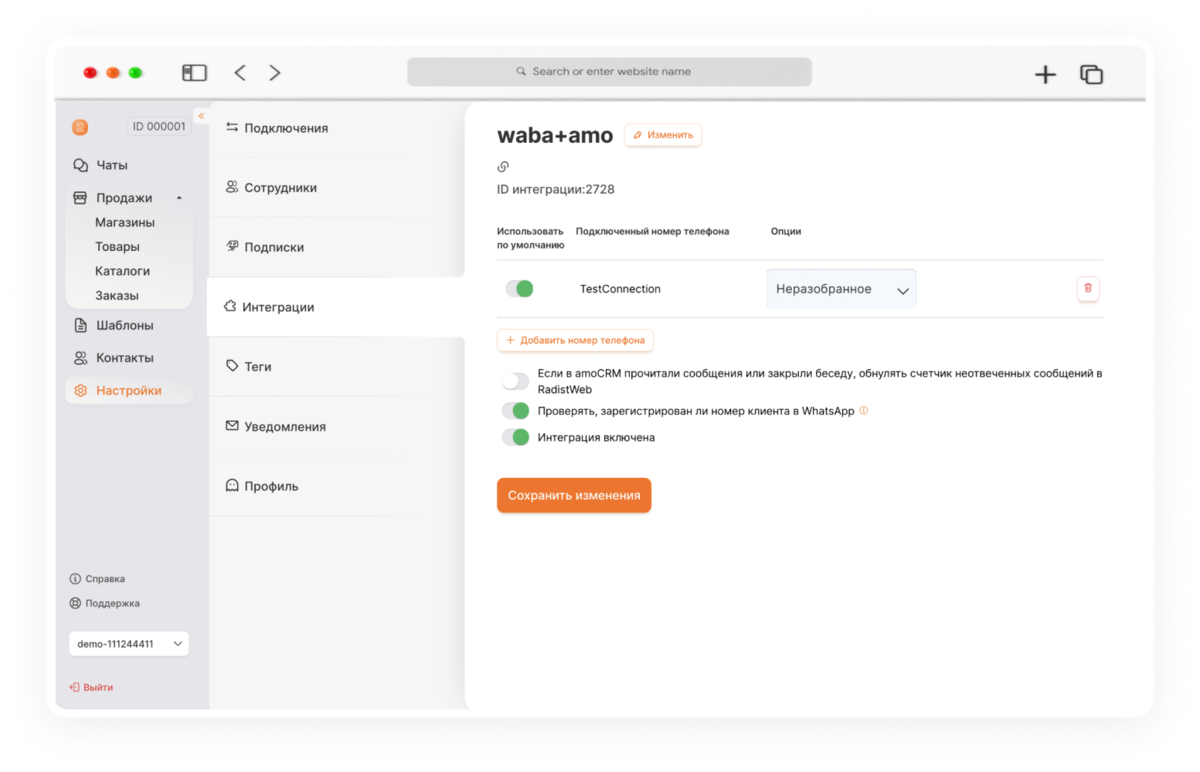1200x772 pixels.
Task: Delete TestConnection with trash icon
Action: click(x=1088, y=288)
